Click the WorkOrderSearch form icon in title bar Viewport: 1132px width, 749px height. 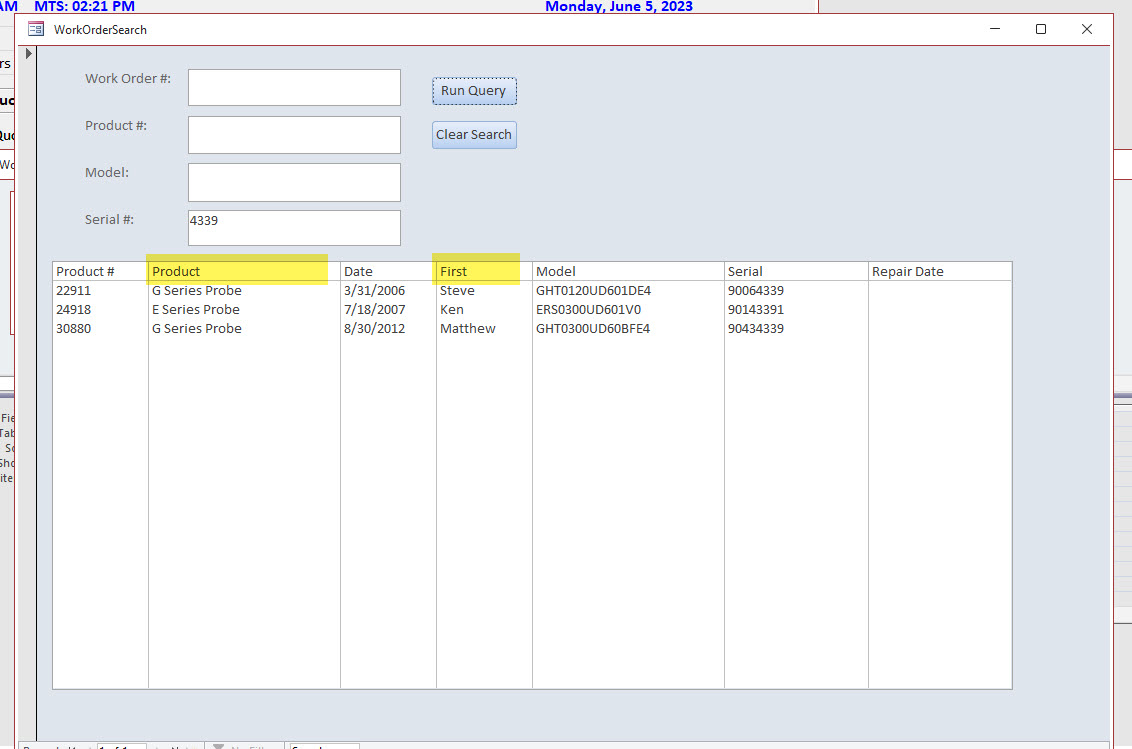pos(35,29)
